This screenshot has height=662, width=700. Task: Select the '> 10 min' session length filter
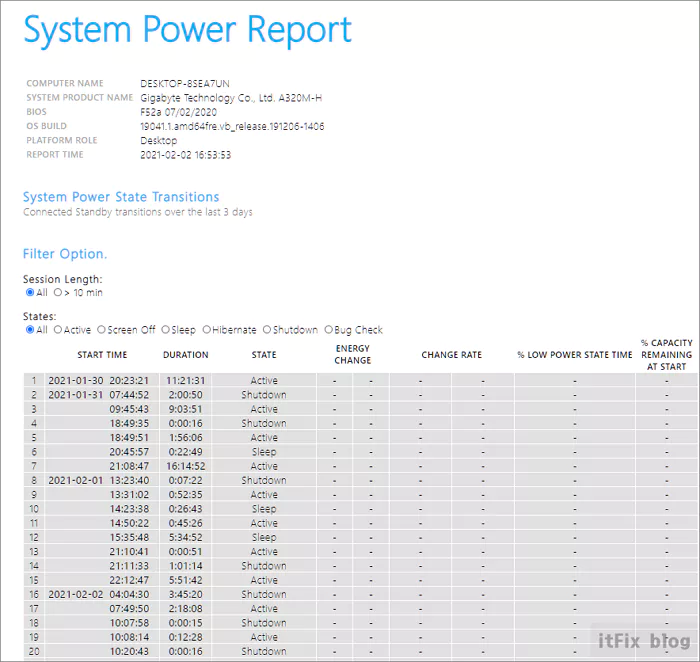click(58, 292)
